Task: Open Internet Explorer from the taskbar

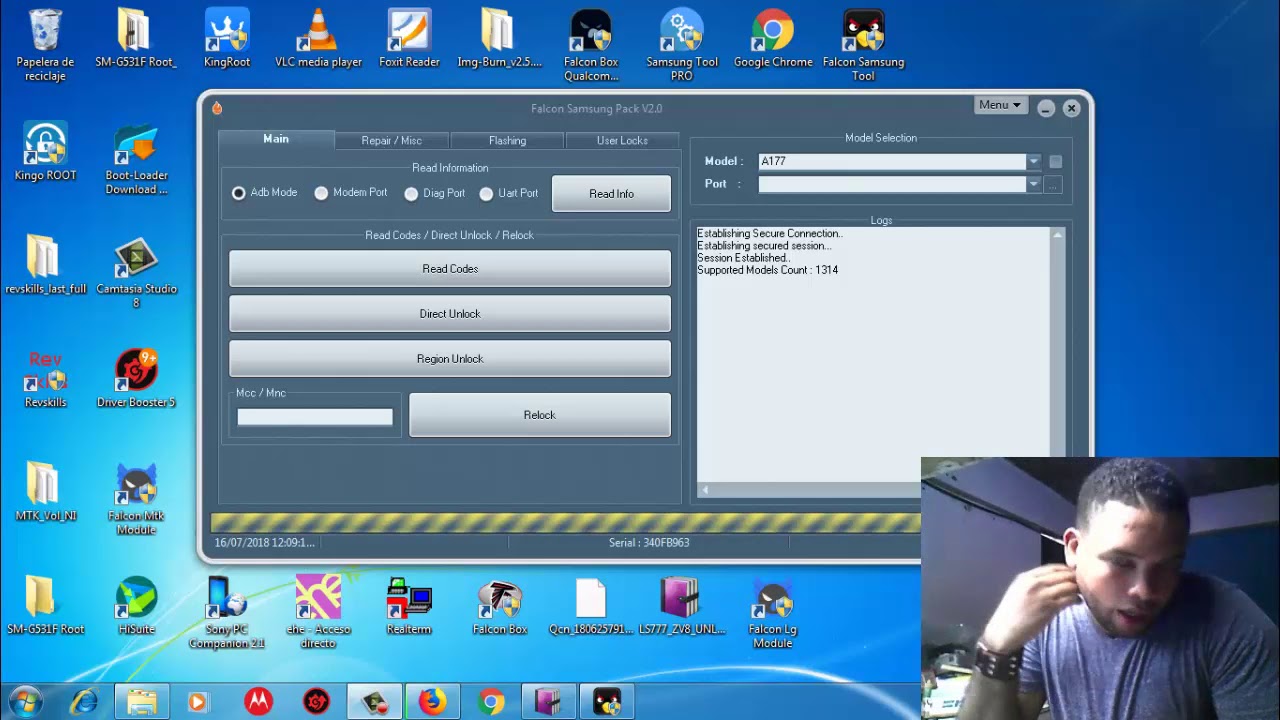Action: pos(84,702)
